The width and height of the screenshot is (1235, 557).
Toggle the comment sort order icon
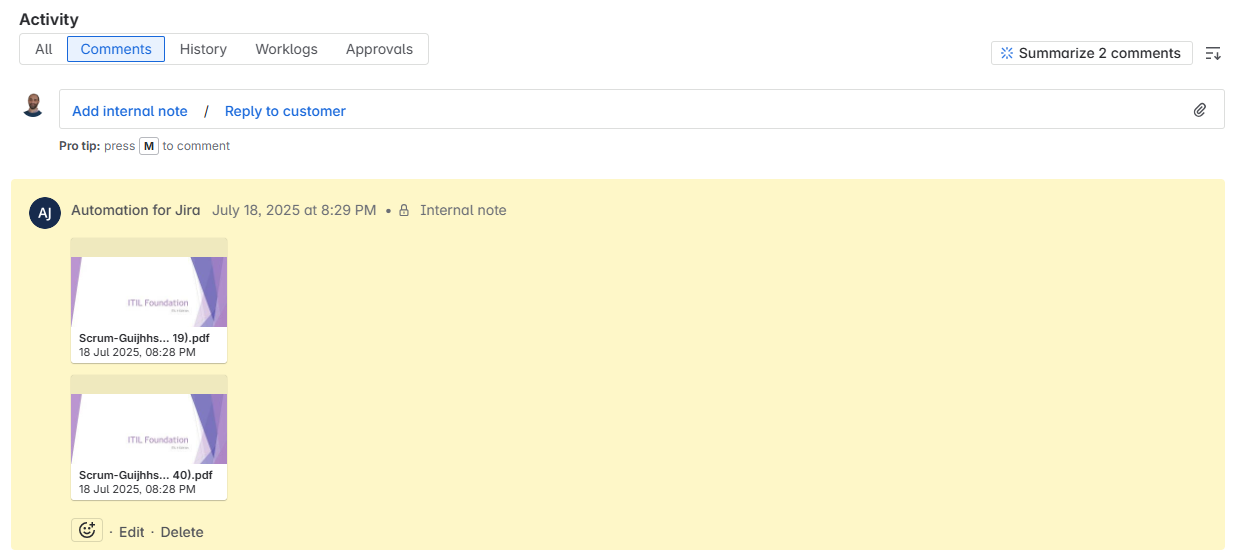coord(1213,53)
